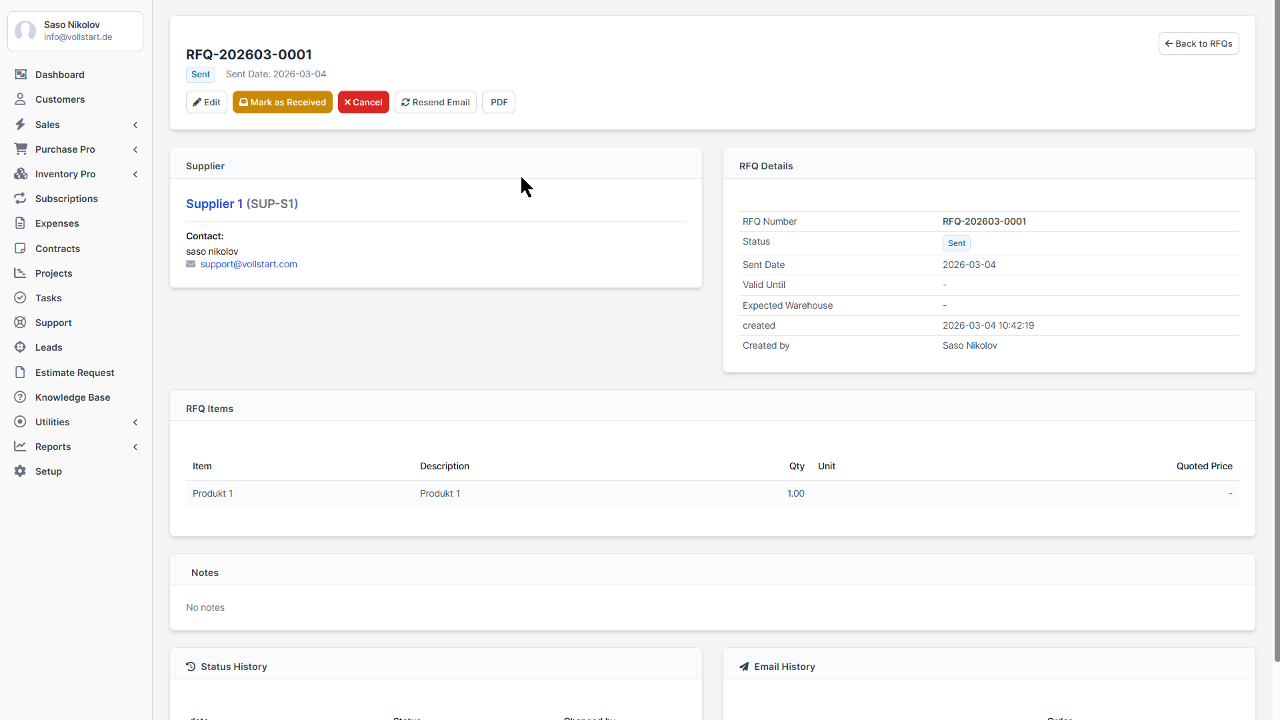Click the Setup gear icon
The width and height of the screenshot is (1280, 720).
click(x=20, y=472)
